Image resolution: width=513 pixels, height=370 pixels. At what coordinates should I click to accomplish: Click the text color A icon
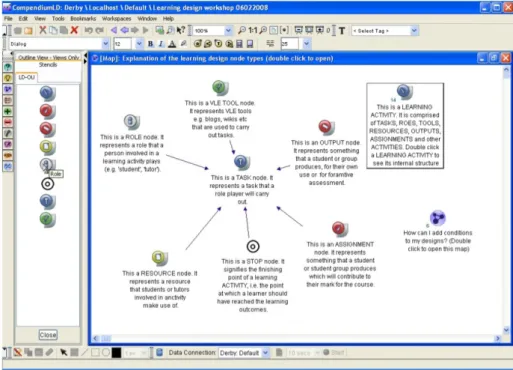pyautogui.click(x=172, y=44)
